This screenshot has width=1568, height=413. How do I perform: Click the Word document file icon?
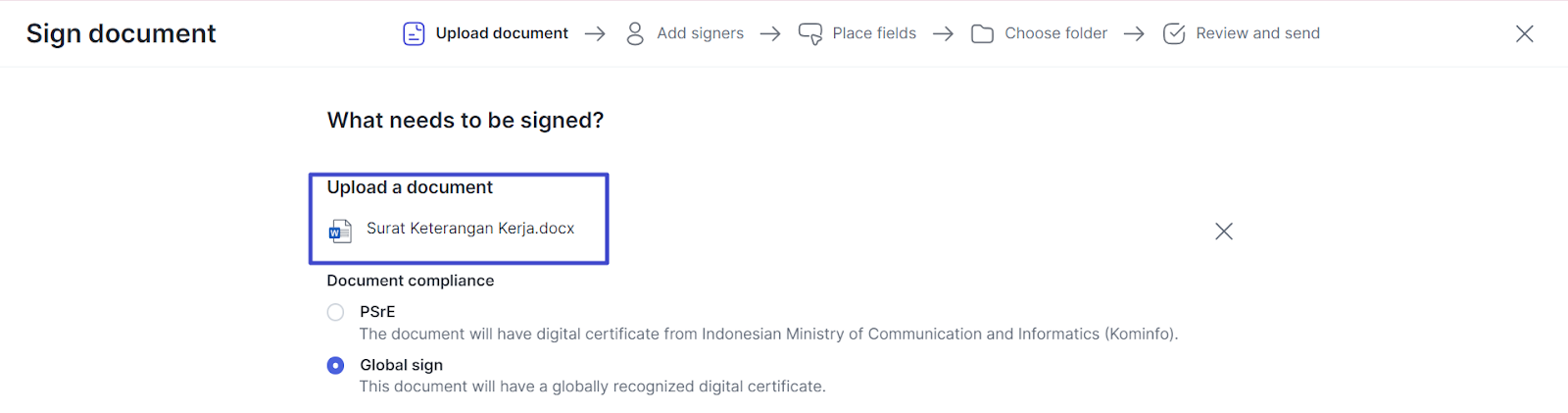coord(340,231)
